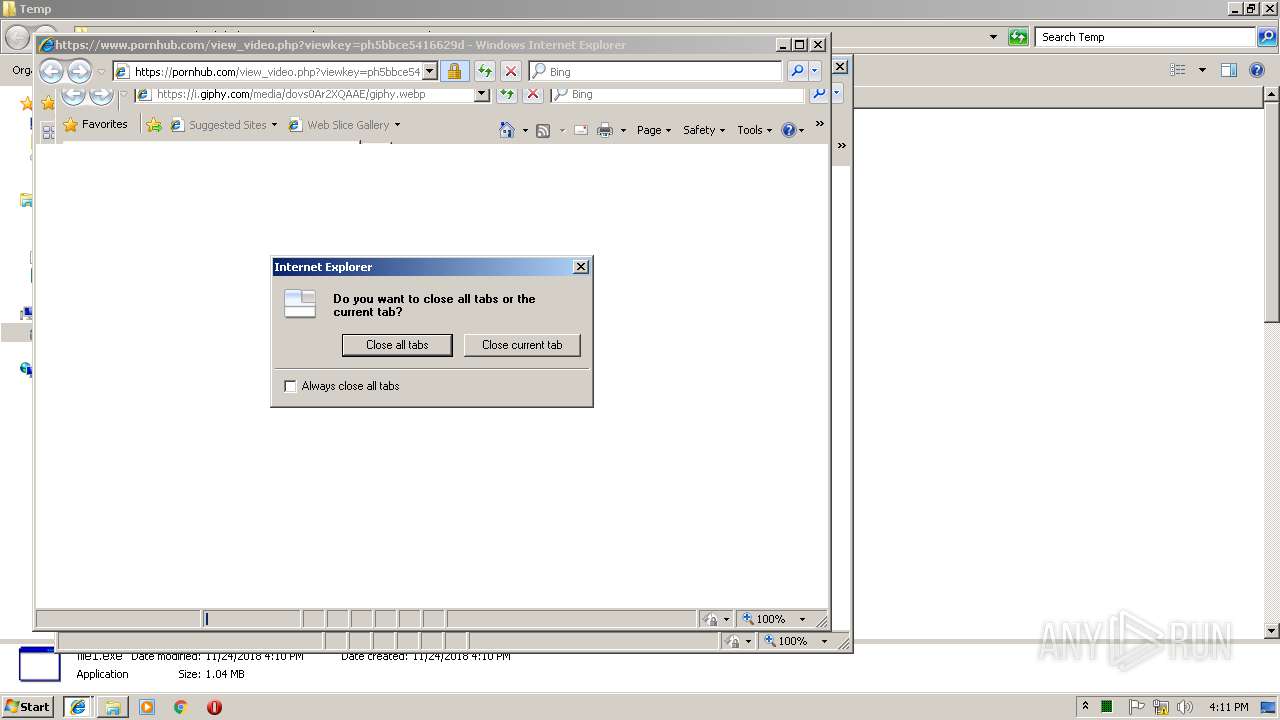Stop loading in the front IE window
1280x720 pixels.
tap(510, 72)
